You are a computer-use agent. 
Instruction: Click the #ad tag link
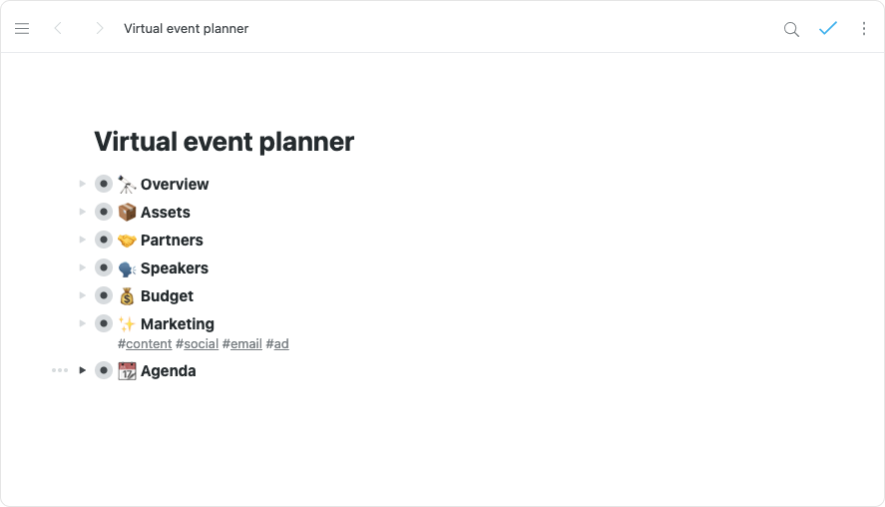[280, 344]
